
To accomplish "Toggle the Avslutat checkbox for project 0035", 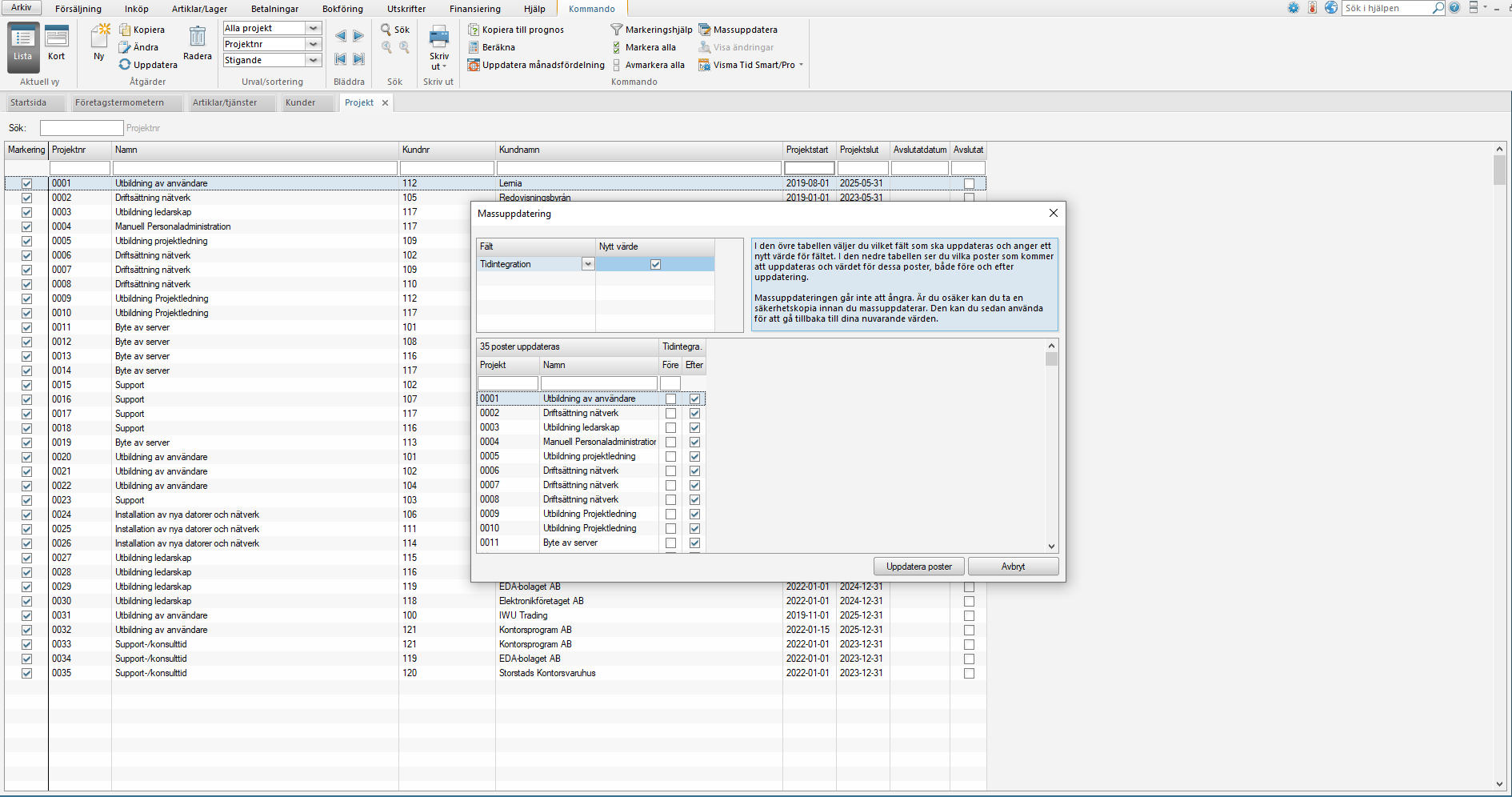I will (969, 673).
